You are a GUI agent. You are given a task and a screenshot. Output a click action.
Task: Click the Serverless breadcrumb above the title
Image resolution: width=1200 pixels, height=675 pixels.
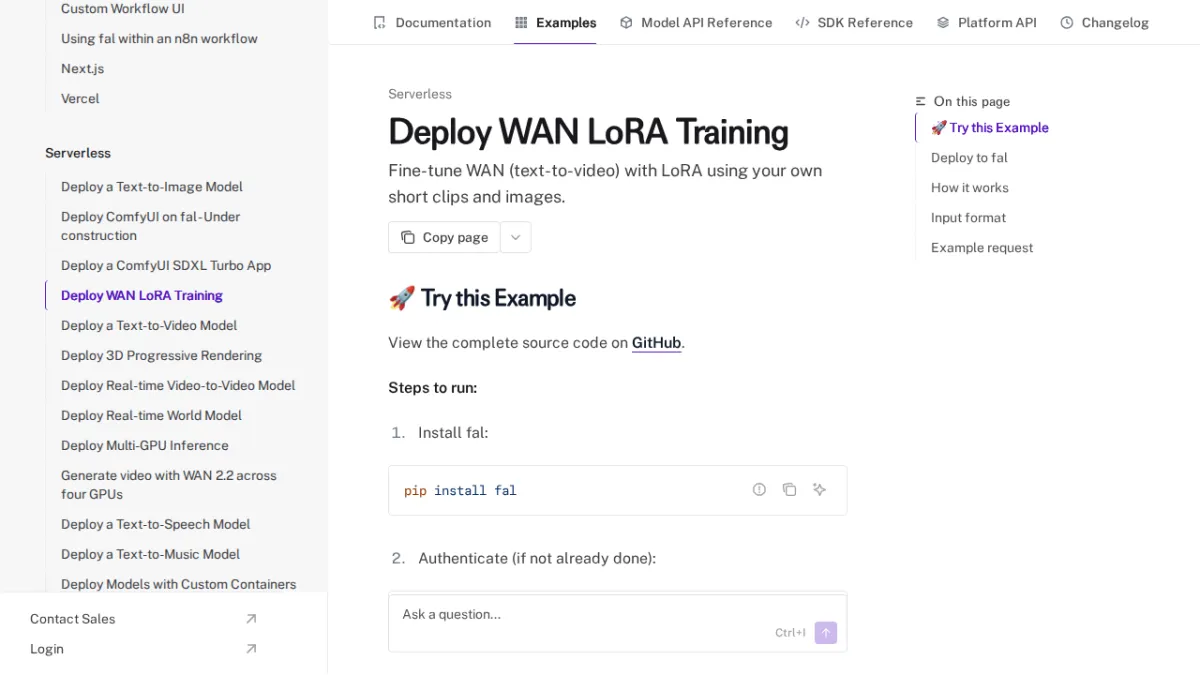tap(420, 94)
